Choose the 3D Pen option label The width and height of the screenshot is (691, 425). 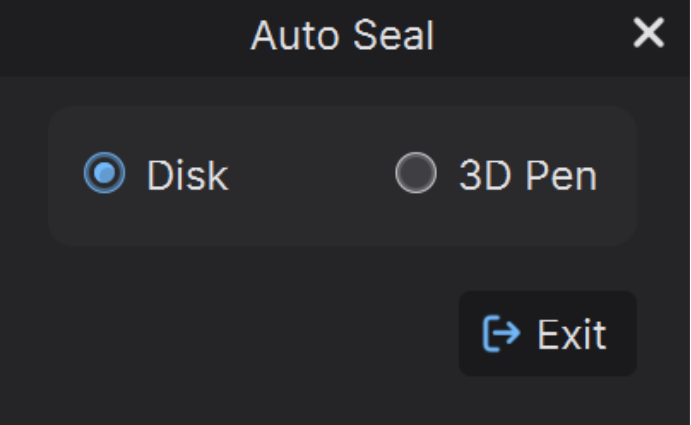pos(528,175)
